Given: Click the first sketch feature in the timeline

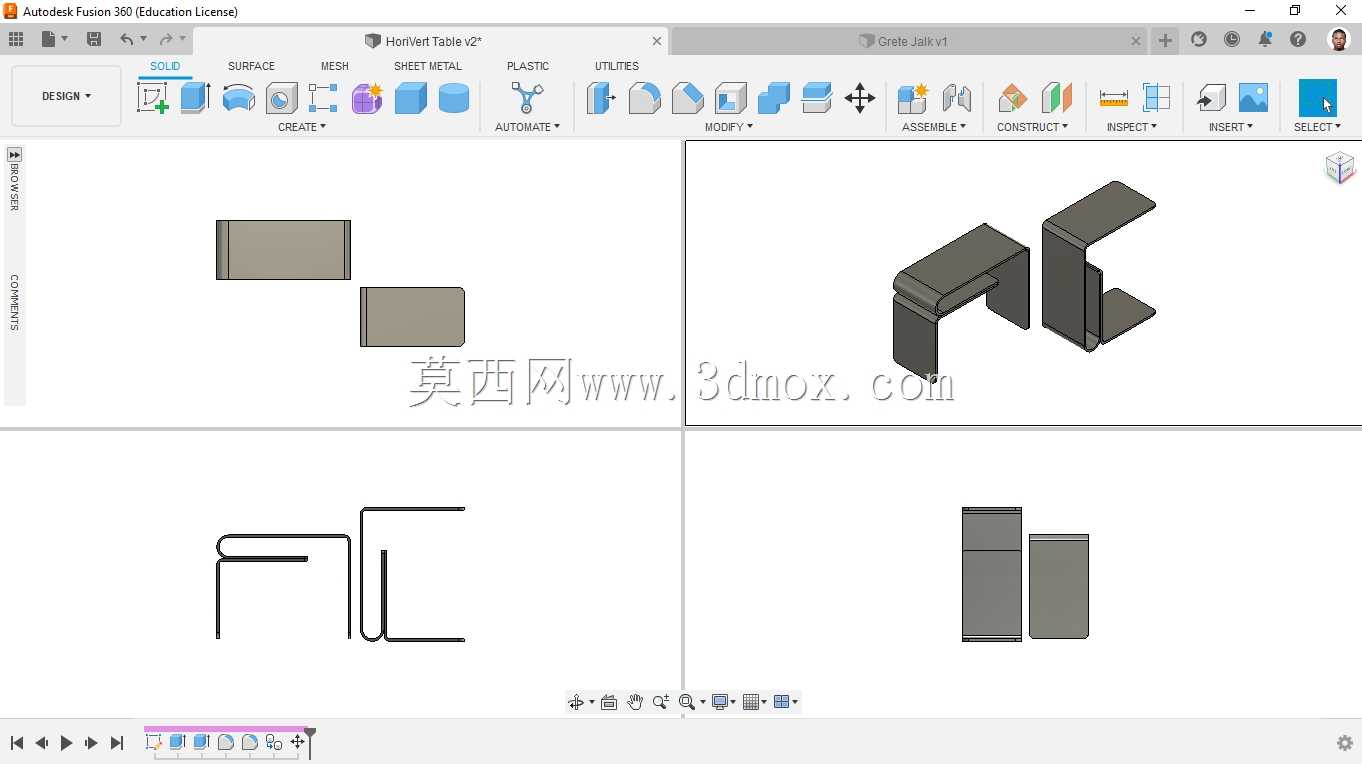Looking at the screenshot, I should click(x=154, y=742).
